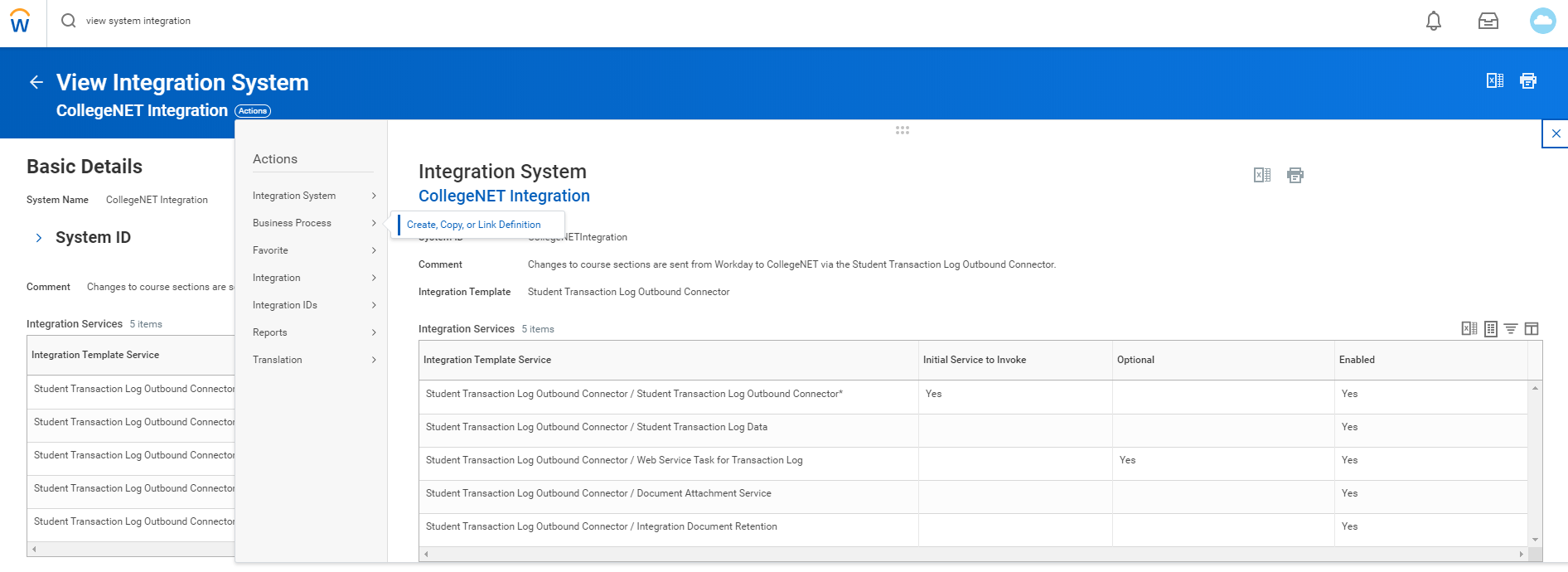Open filter icon on Integration Services table
The height and width of the screenshot is (572, 1568).
tap(1511, 329)
